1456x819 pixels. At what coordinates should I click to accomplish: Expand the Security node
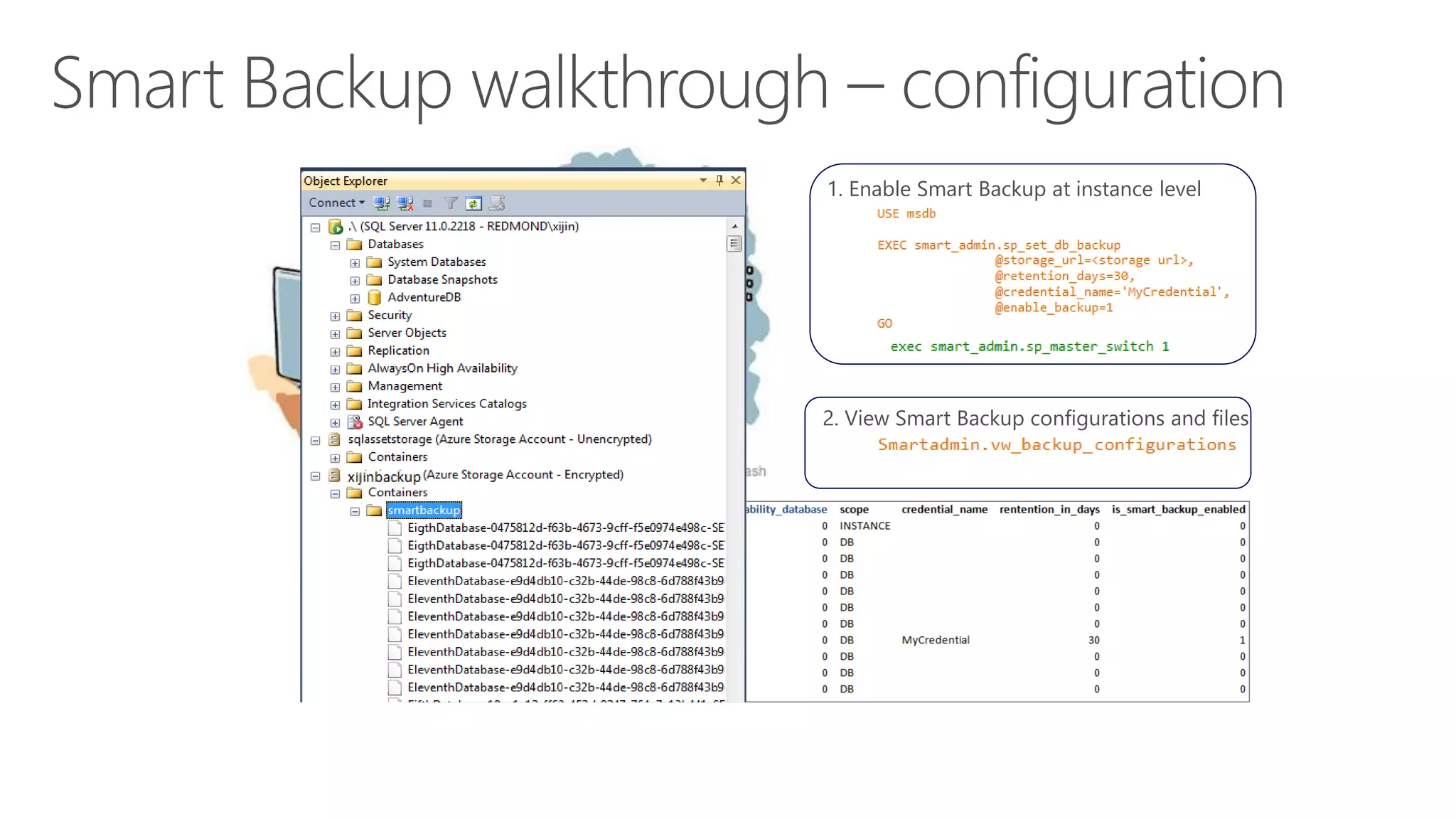tap(335, 316)
